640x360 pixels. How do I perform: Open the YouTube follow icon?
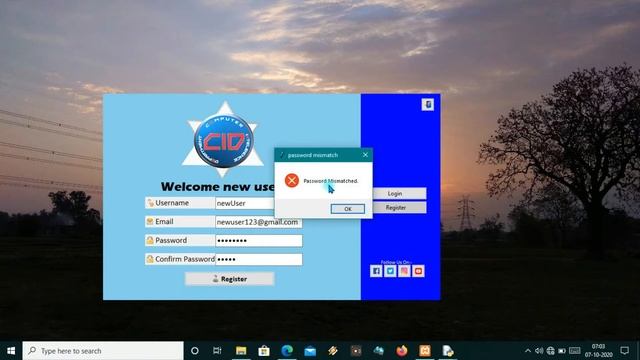[418, 271]
